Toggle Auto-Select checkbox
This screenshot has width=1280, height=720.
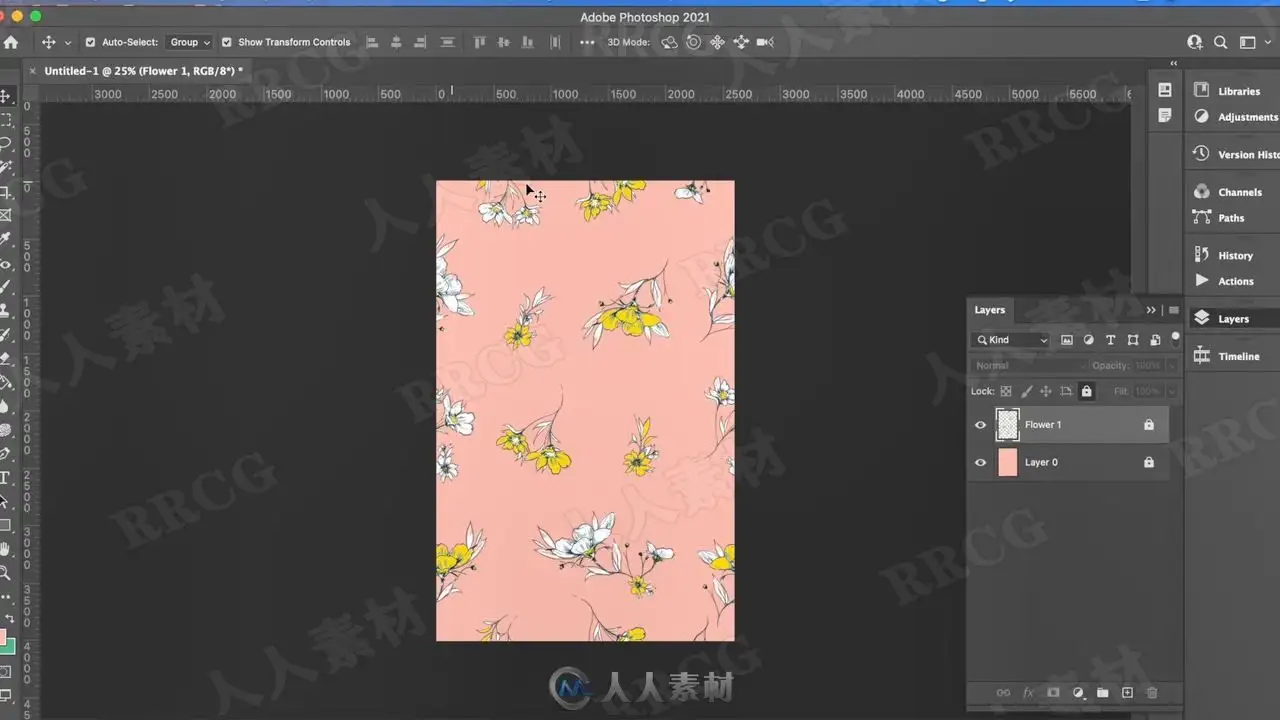90,42
